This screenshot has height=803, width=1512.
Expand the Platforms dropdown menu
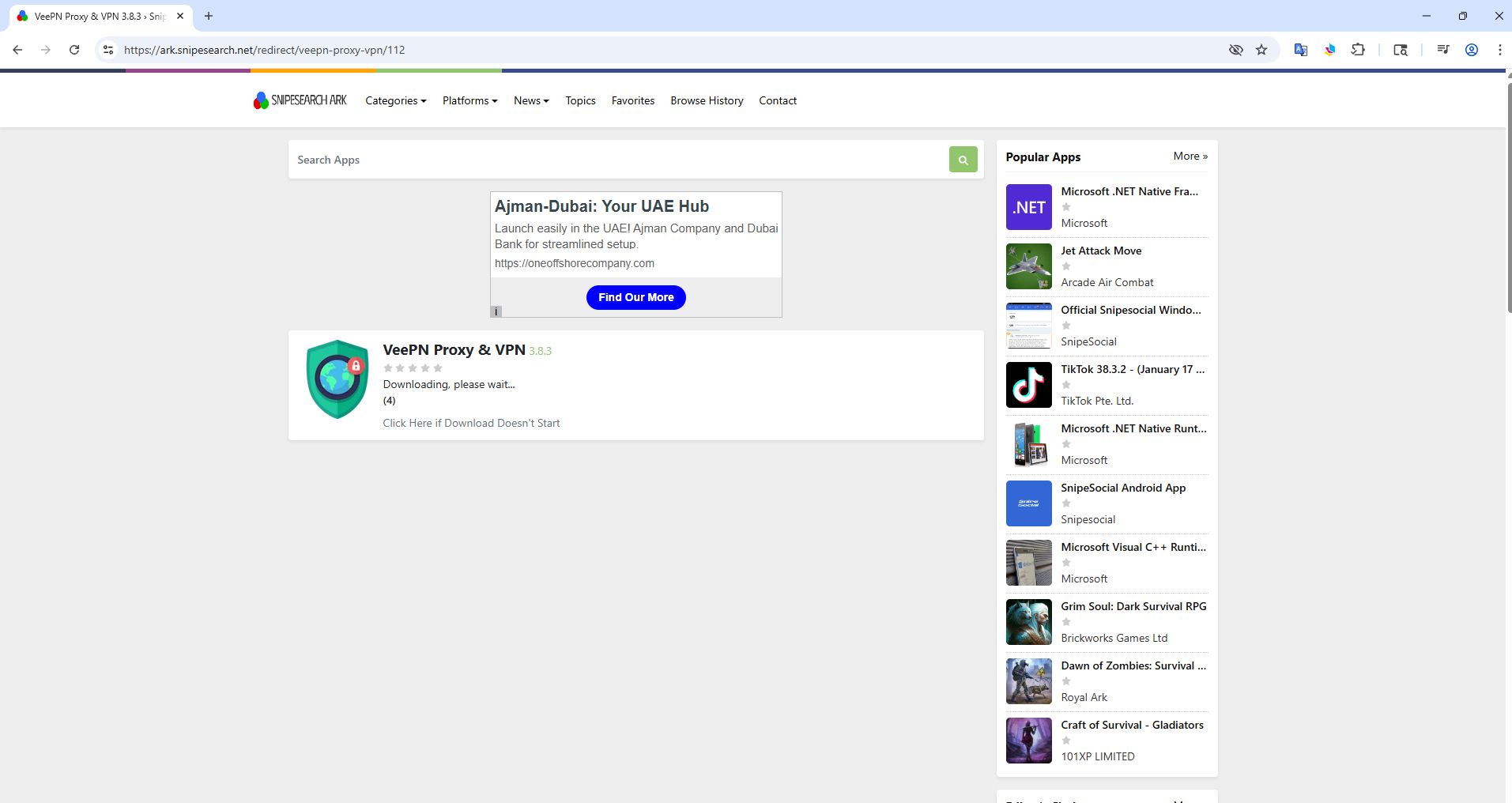tap(470, 100)
